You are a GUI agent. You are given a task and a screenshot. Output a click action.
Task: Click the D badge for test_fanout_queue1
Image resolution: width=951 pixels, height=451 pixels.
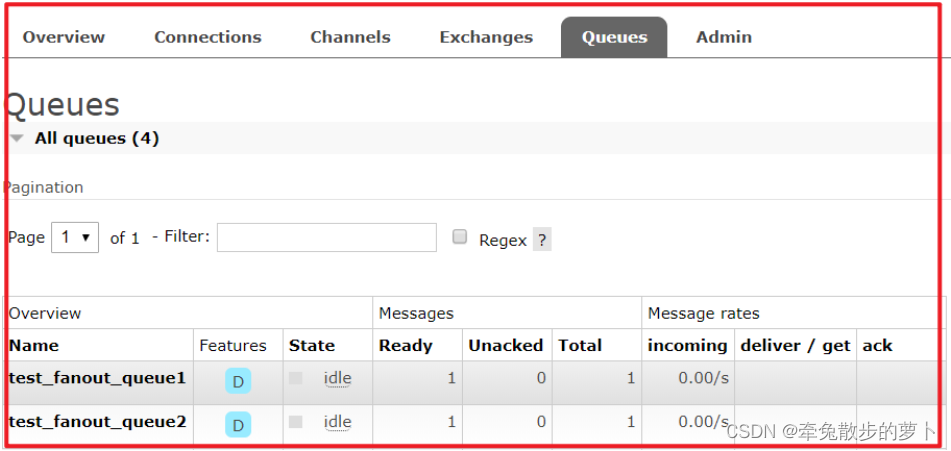coord(238,381)
